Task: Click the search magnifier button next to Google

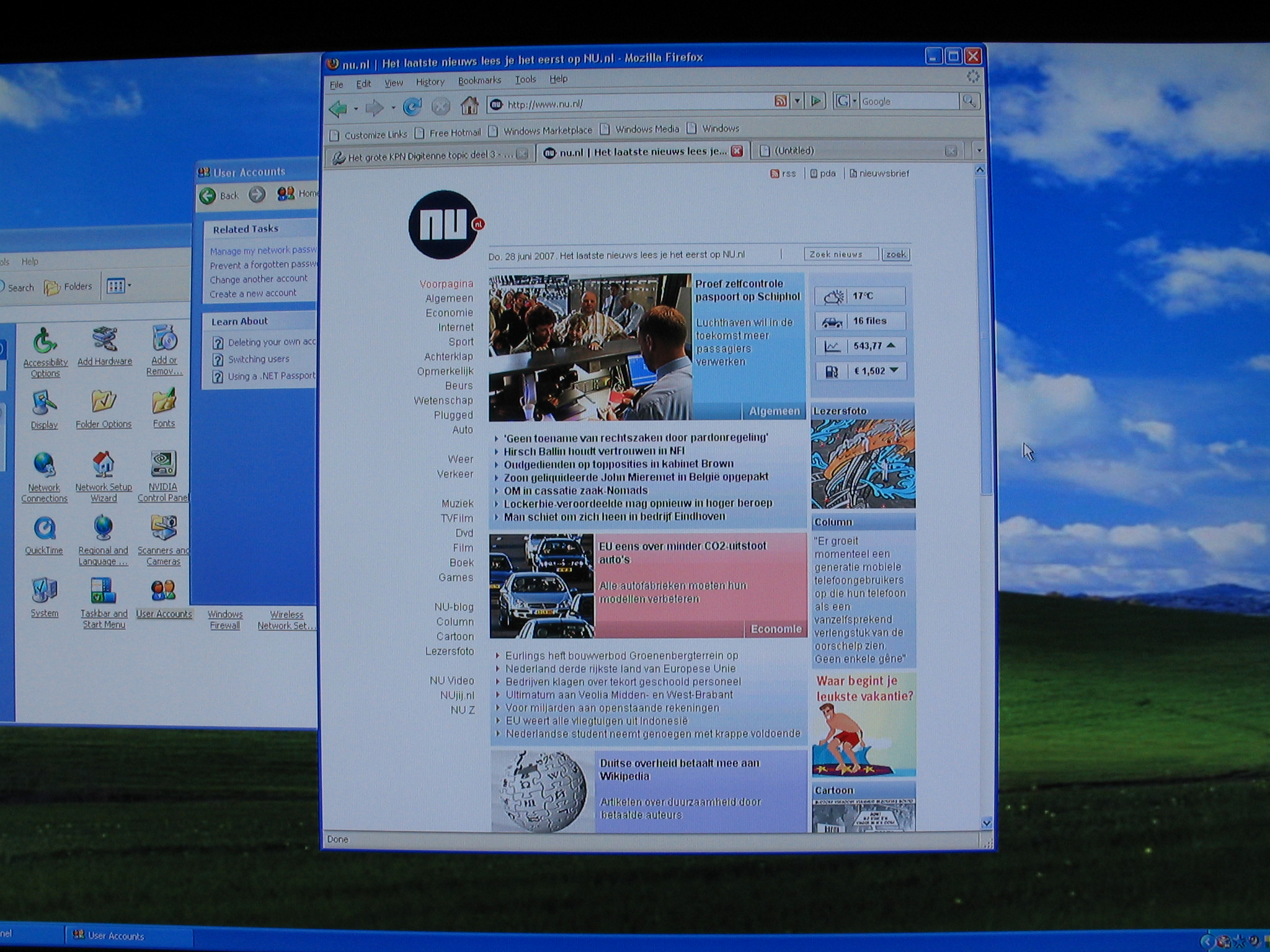Action: click(969, 101)
